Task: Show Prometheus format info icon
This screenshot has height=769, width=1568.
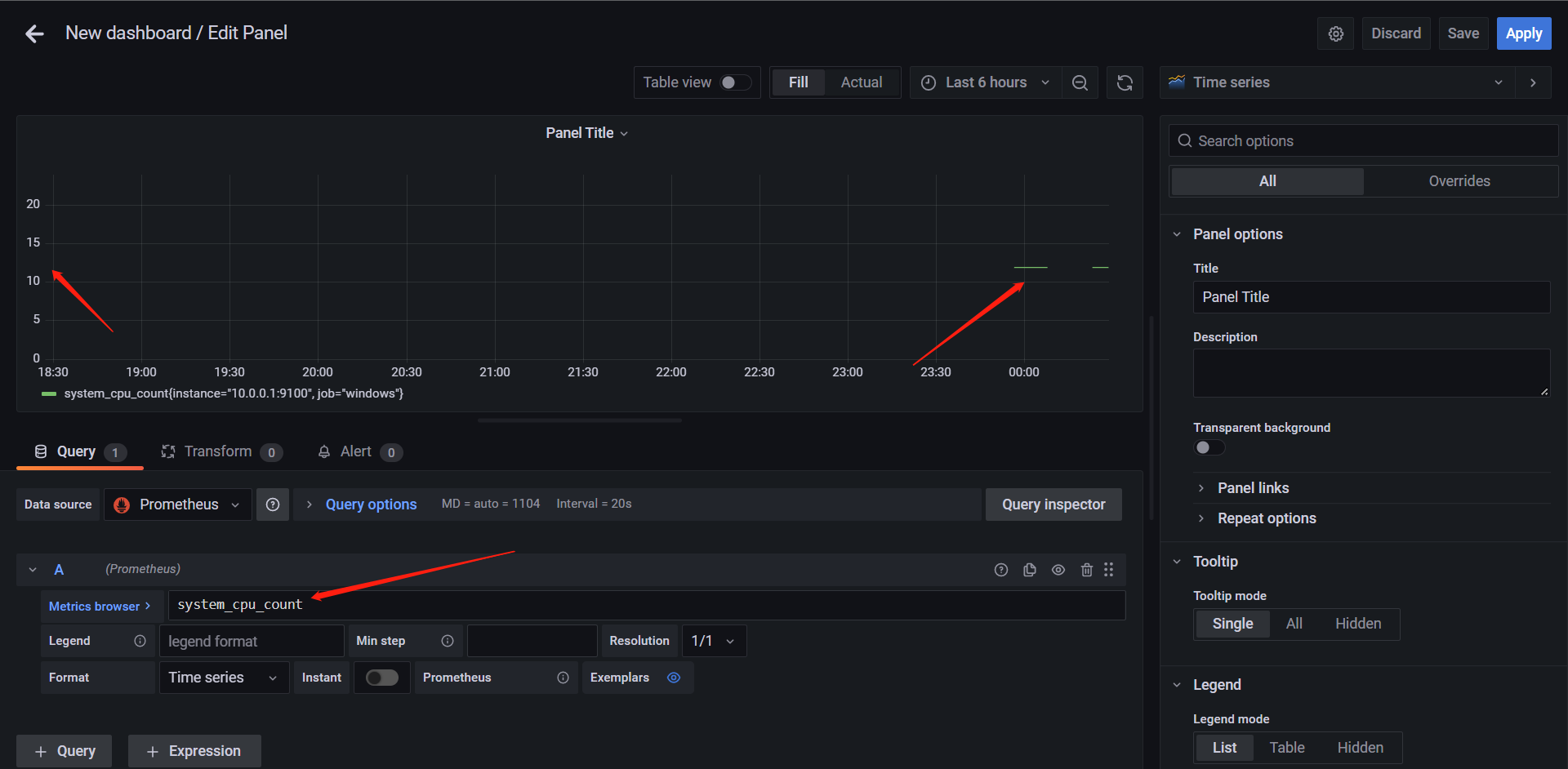Action: tap(563, 678)
